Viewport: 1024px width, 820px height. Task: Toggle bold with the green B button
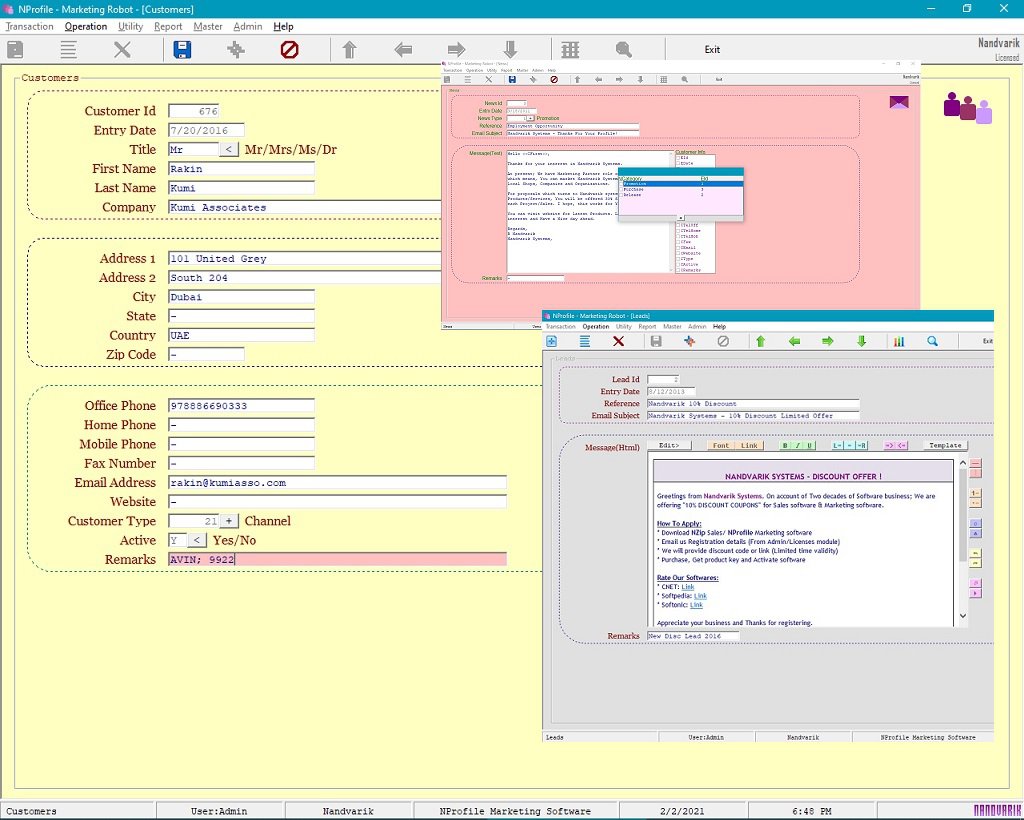click(x=785, y=445)
